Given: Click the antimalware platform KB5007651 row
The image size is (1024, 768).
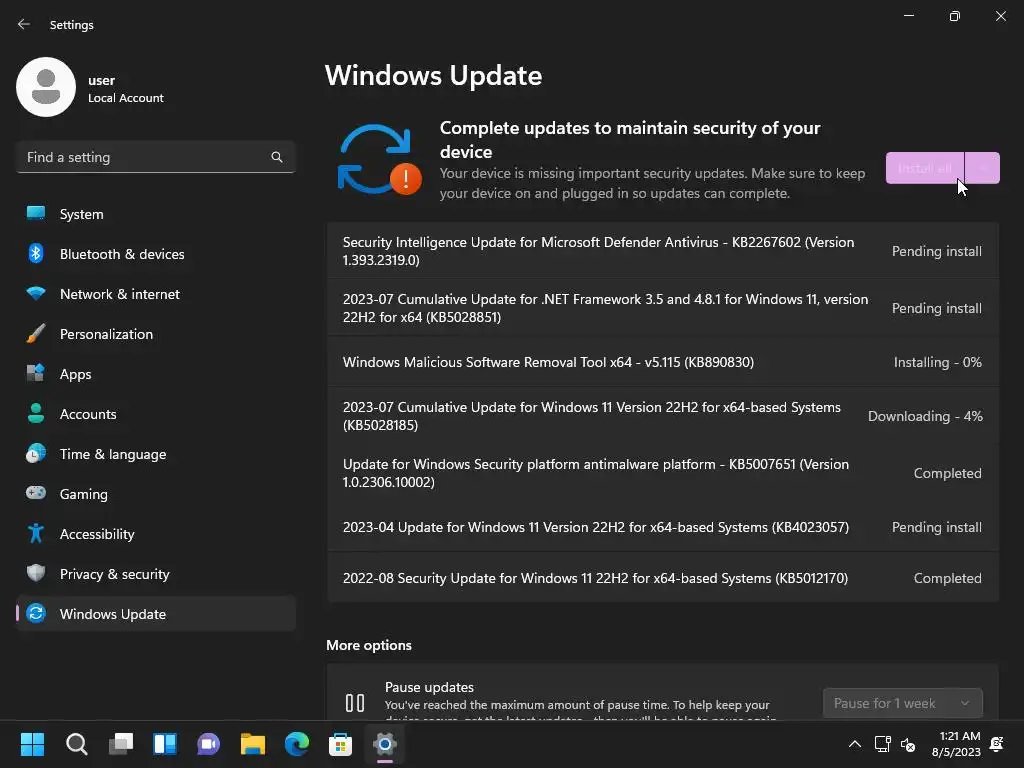Looking at the screenshot, I should tap(663, 473).
